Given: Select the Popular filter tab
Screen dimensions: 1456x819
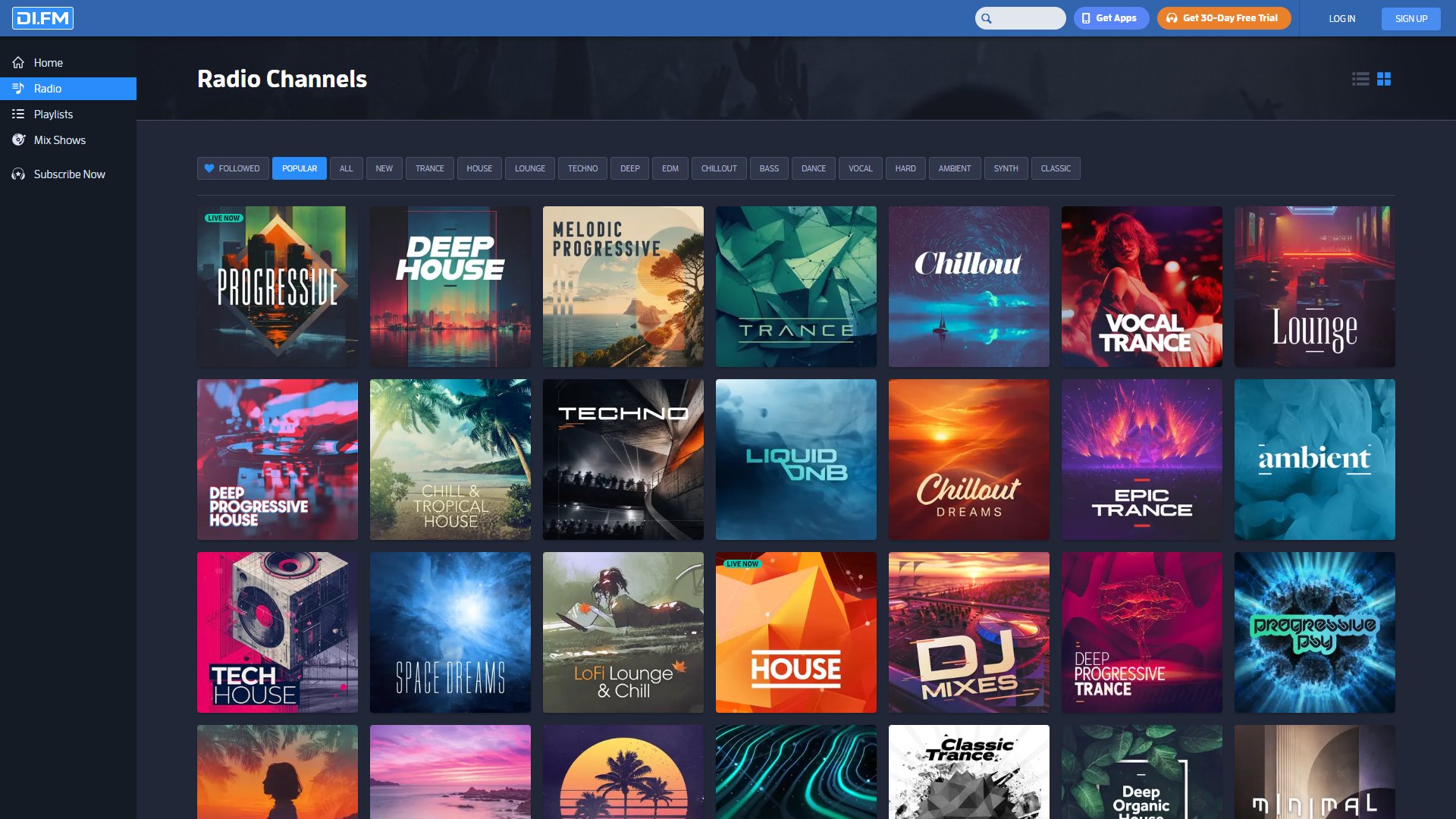Looking at the screenshot, I should 300,168.
